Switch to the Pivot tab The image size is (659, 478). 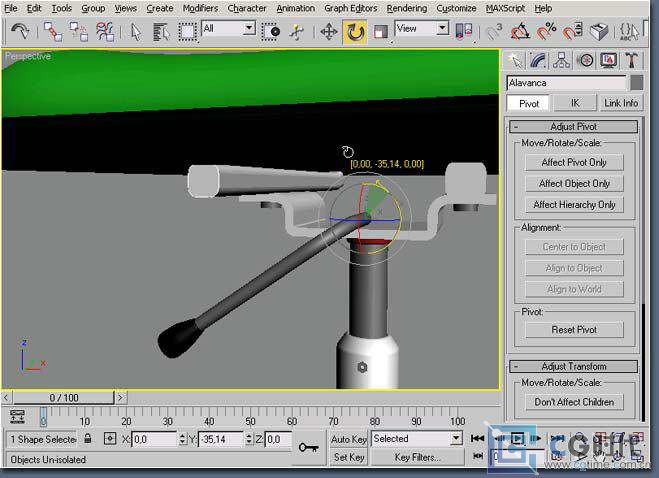[528, 103]
